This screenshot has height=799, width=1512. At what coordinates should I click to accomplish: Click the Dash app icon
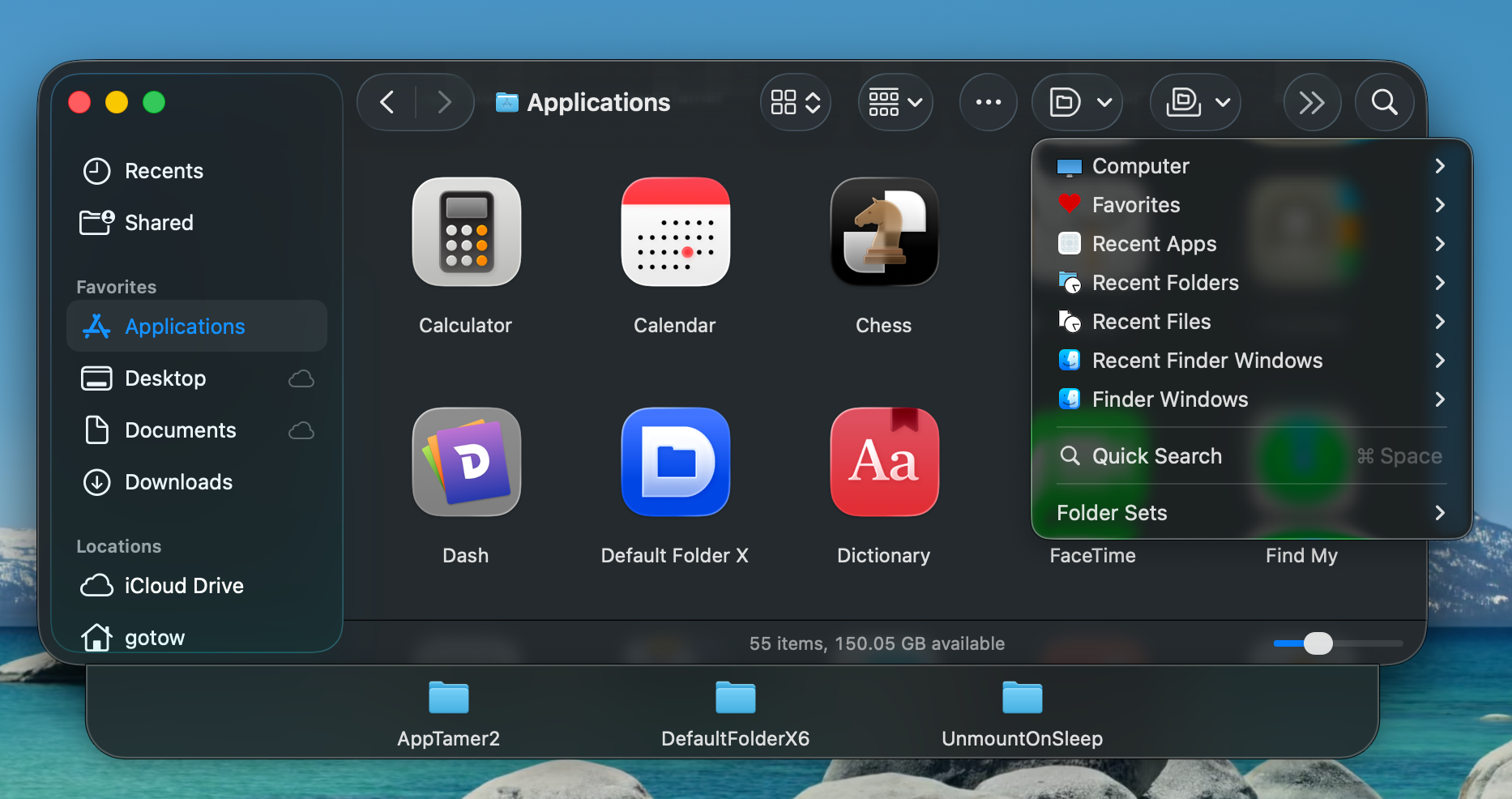[466, 462]
